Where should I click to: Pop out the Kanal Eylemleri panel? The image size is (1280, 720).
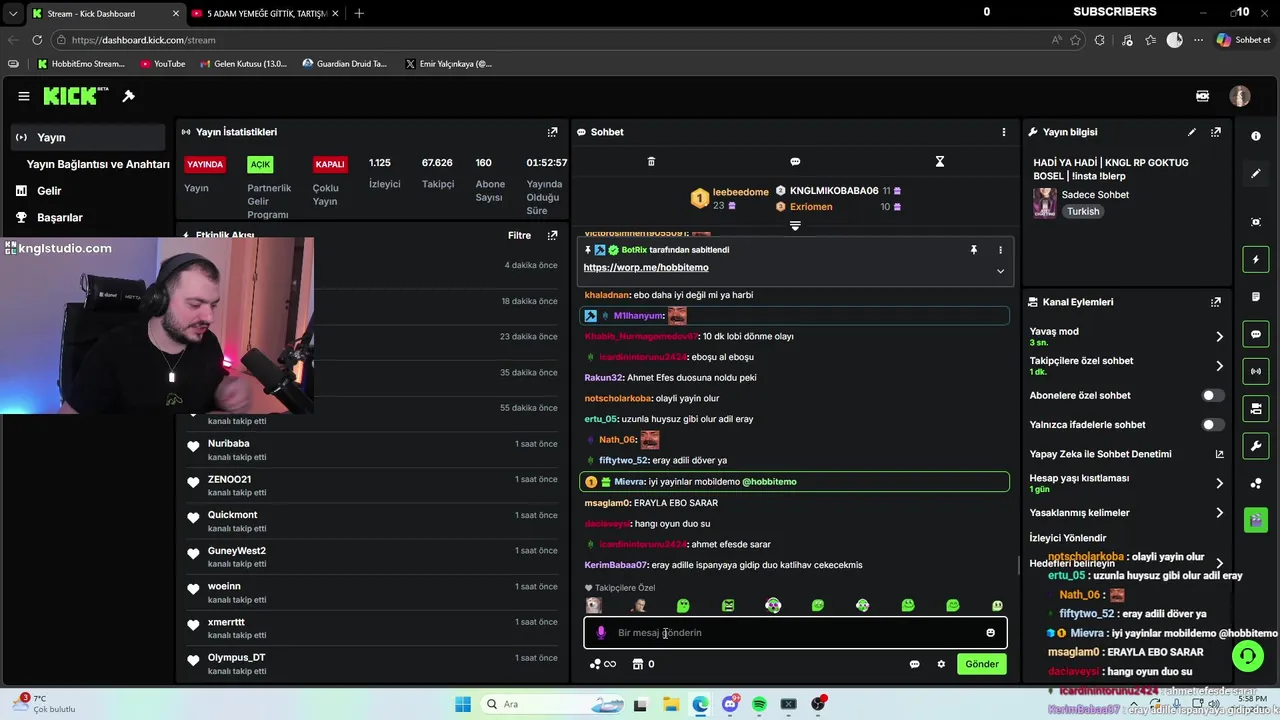[x=1216, y=302]
